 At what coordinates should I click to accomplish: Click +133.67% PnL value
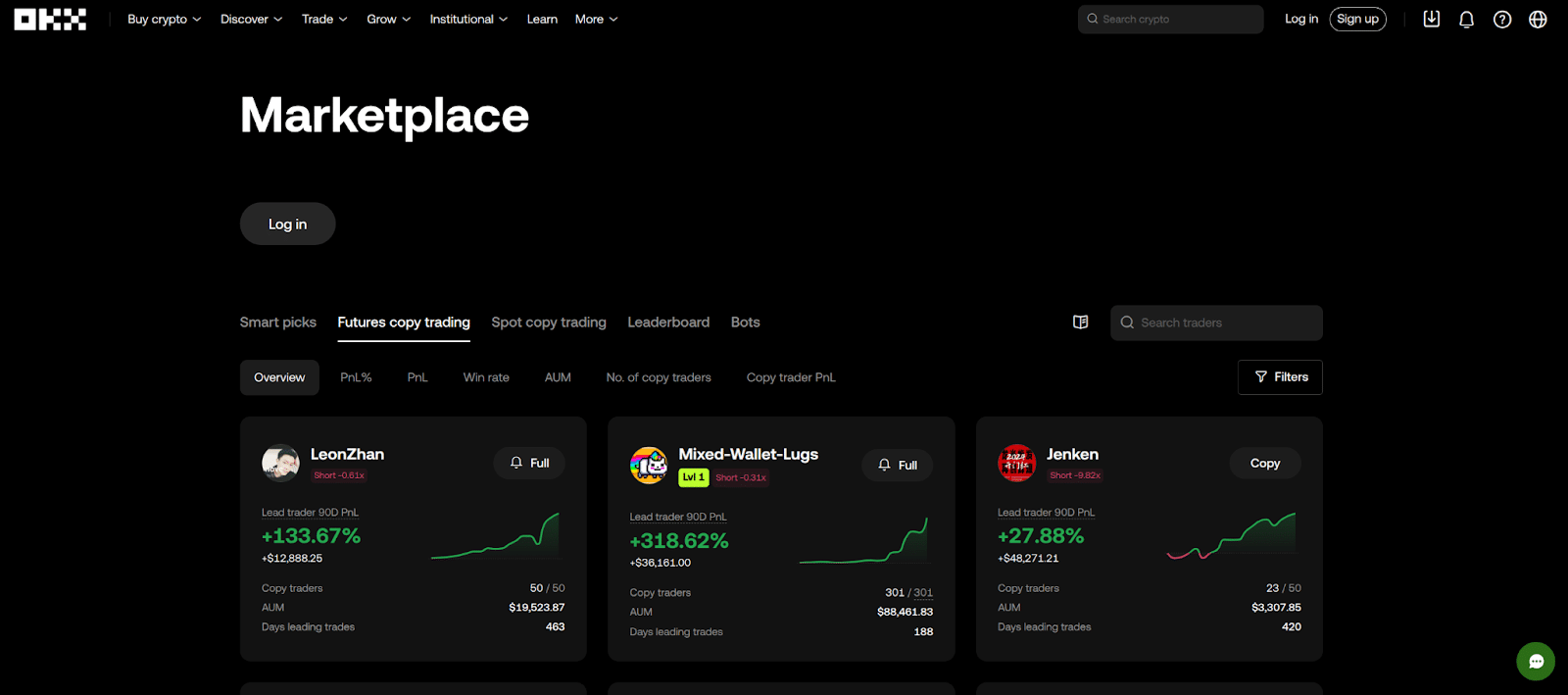(x=311, y=536)
